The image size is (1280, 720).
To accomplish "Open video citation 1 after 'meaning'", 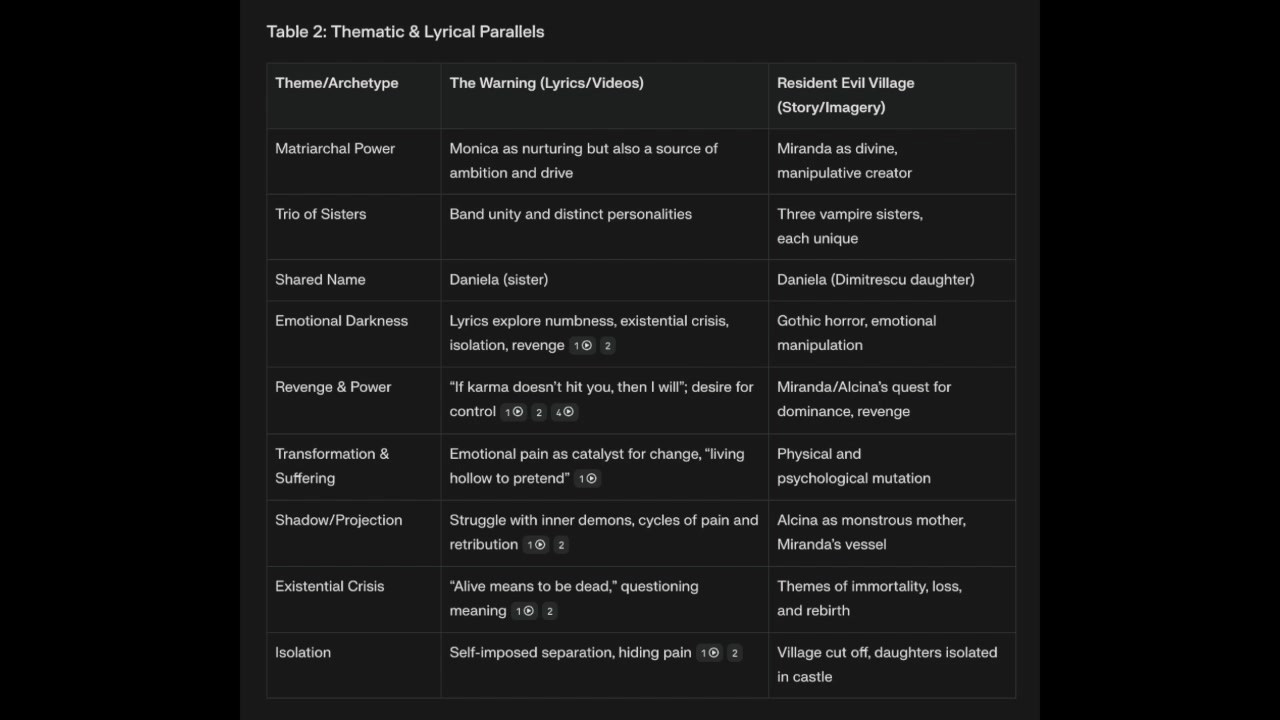I will tap(524, 611).
